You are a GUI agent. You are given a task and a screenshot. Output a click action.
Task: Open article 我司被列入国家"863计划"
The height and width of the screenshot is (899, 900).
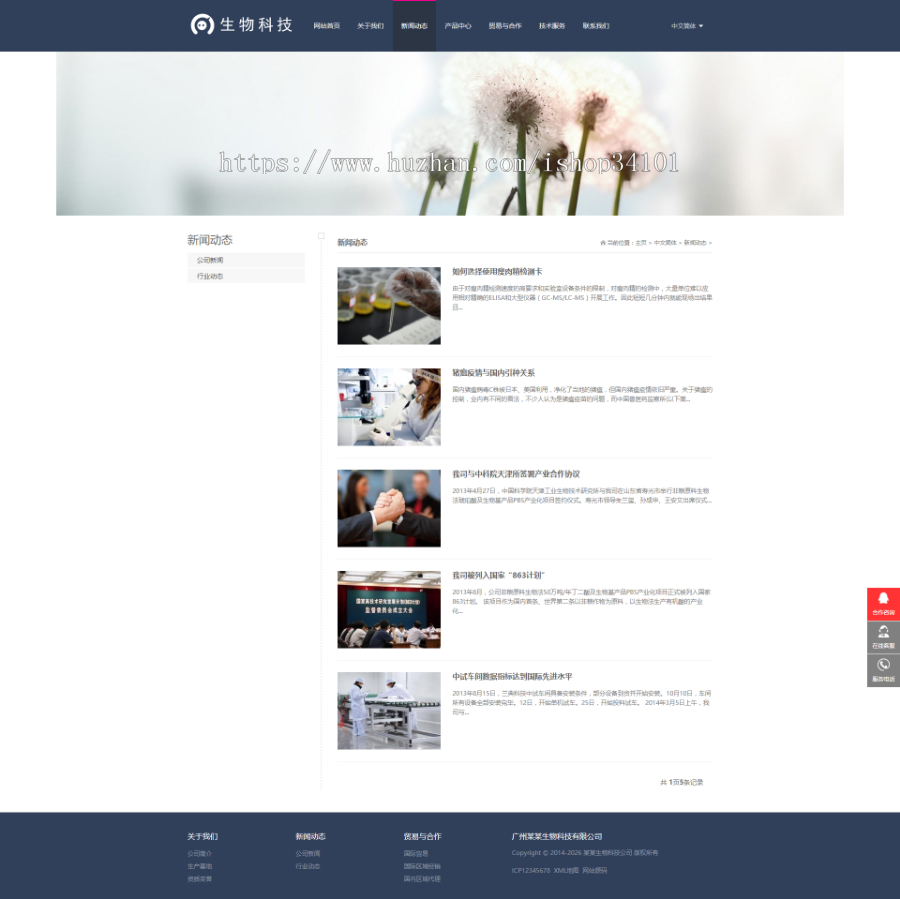498,575
